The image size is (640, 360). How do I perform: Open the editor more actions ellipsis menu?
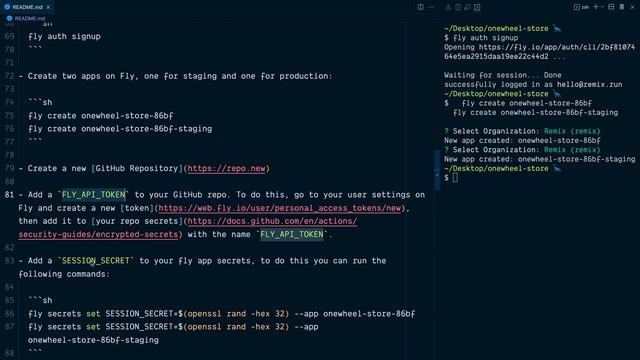tap(431, 7)
